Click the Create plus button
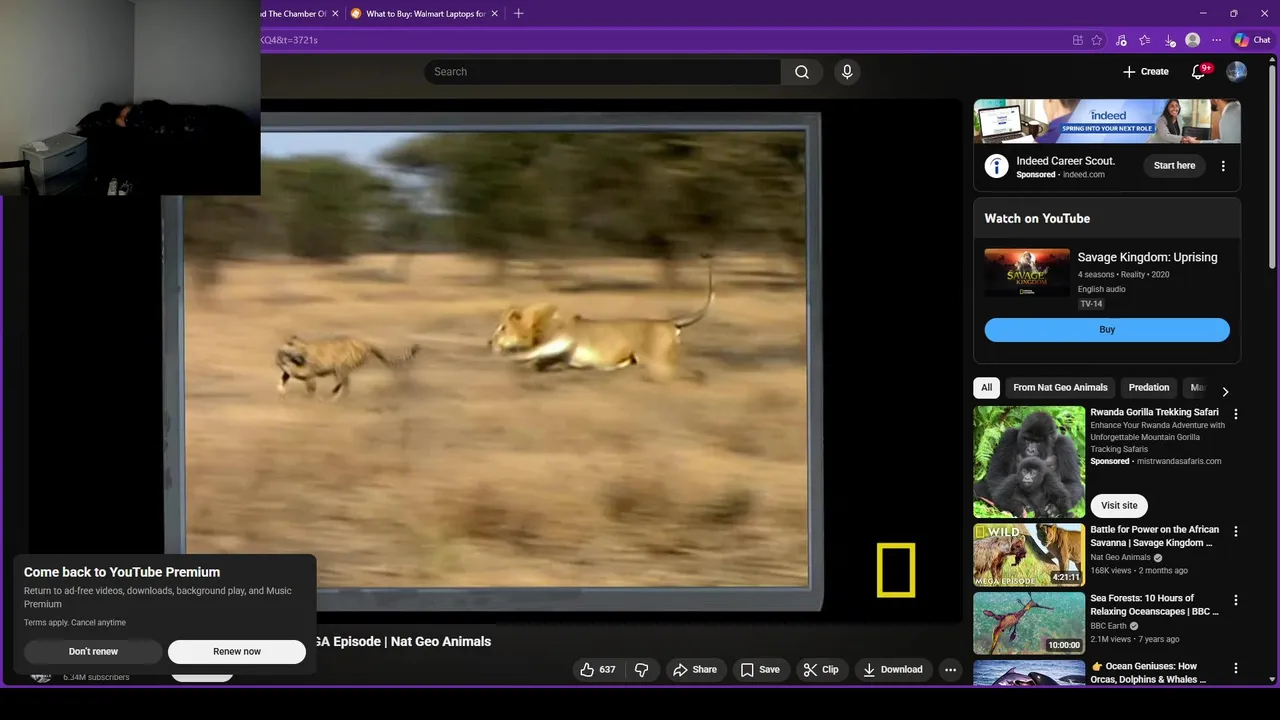The width and height of the screenshot is (1280, 720). [1146, 72]
